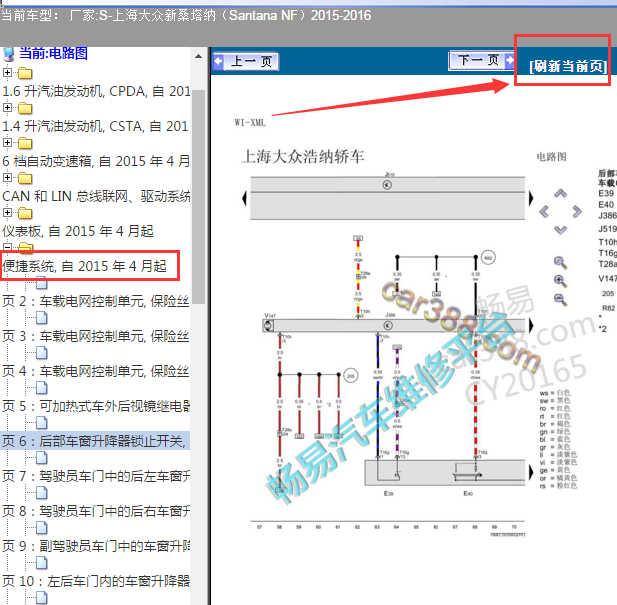617x605 pixels.
Task: Click document icon above 页 9
Action: point(42,528)
